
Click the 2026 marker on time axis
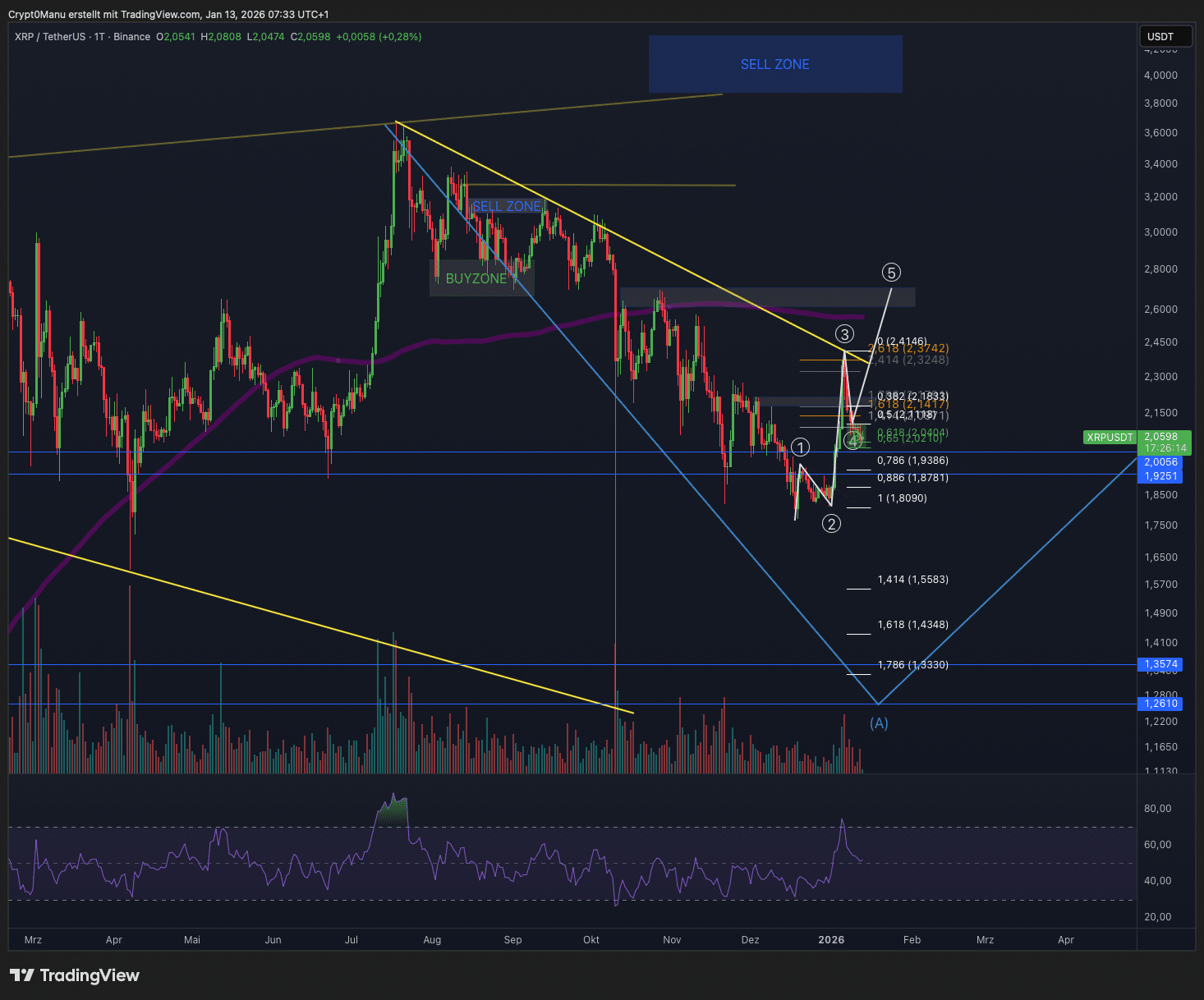(x=831, y=940)
